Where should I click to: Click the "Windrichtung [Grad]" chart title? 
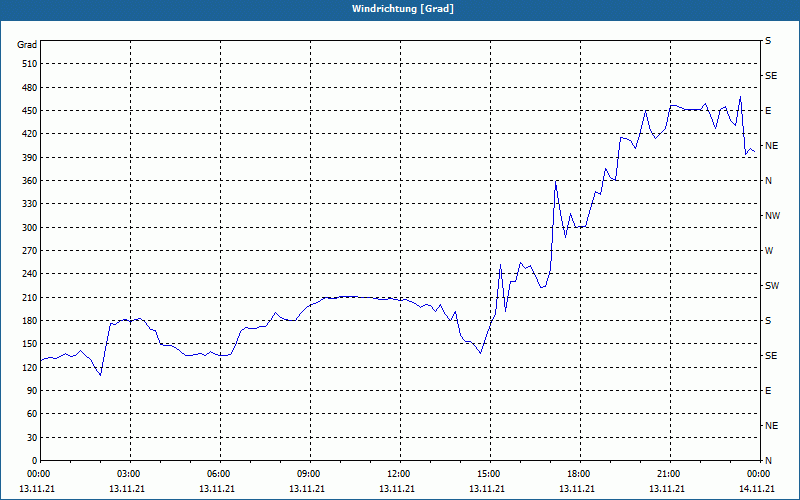pyautogui.click(x=403, y=9)
